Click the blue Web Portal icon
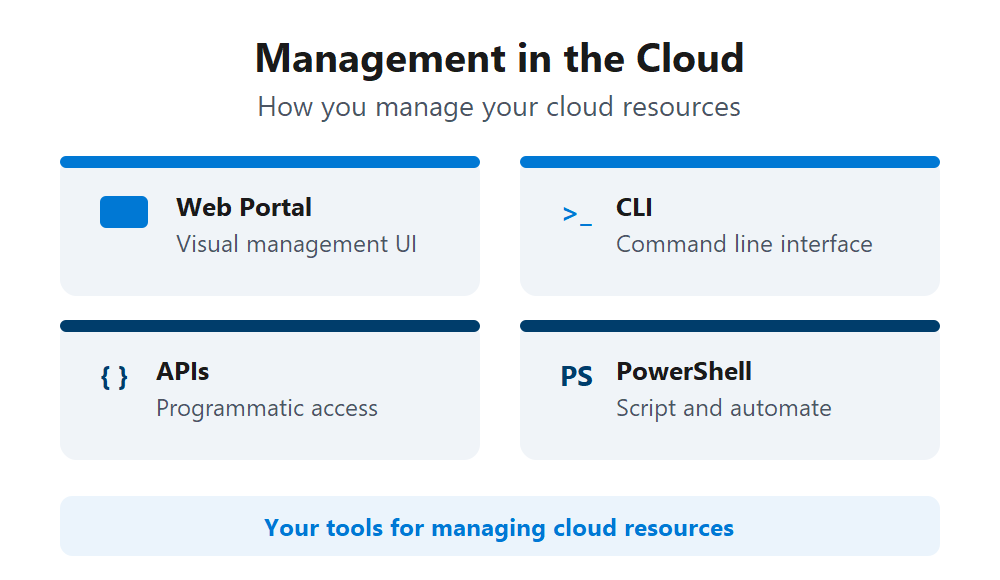 [x=123, y=211]
